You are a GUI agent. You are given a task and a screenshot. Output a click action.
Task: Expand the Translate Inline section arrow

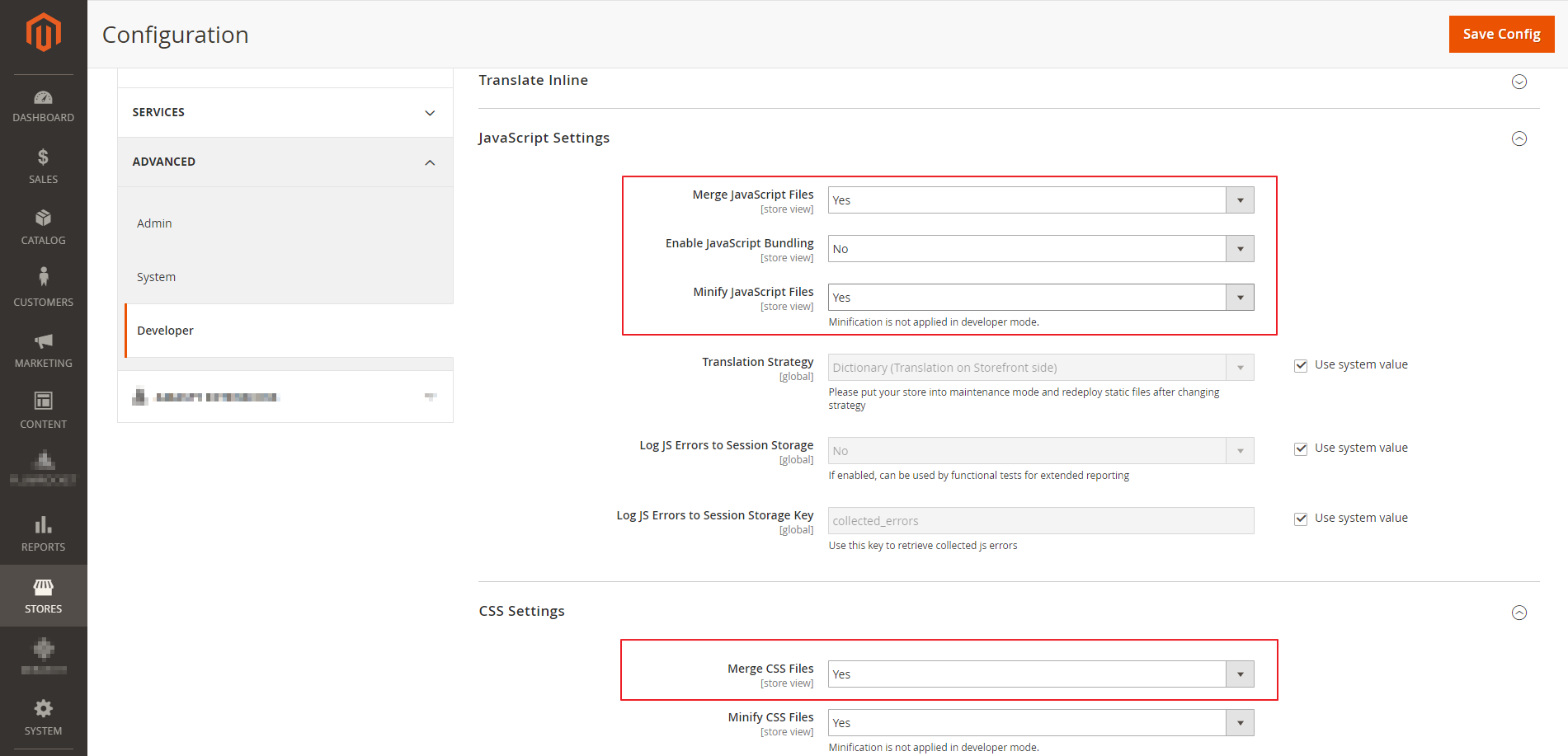tap(1519, 82)
